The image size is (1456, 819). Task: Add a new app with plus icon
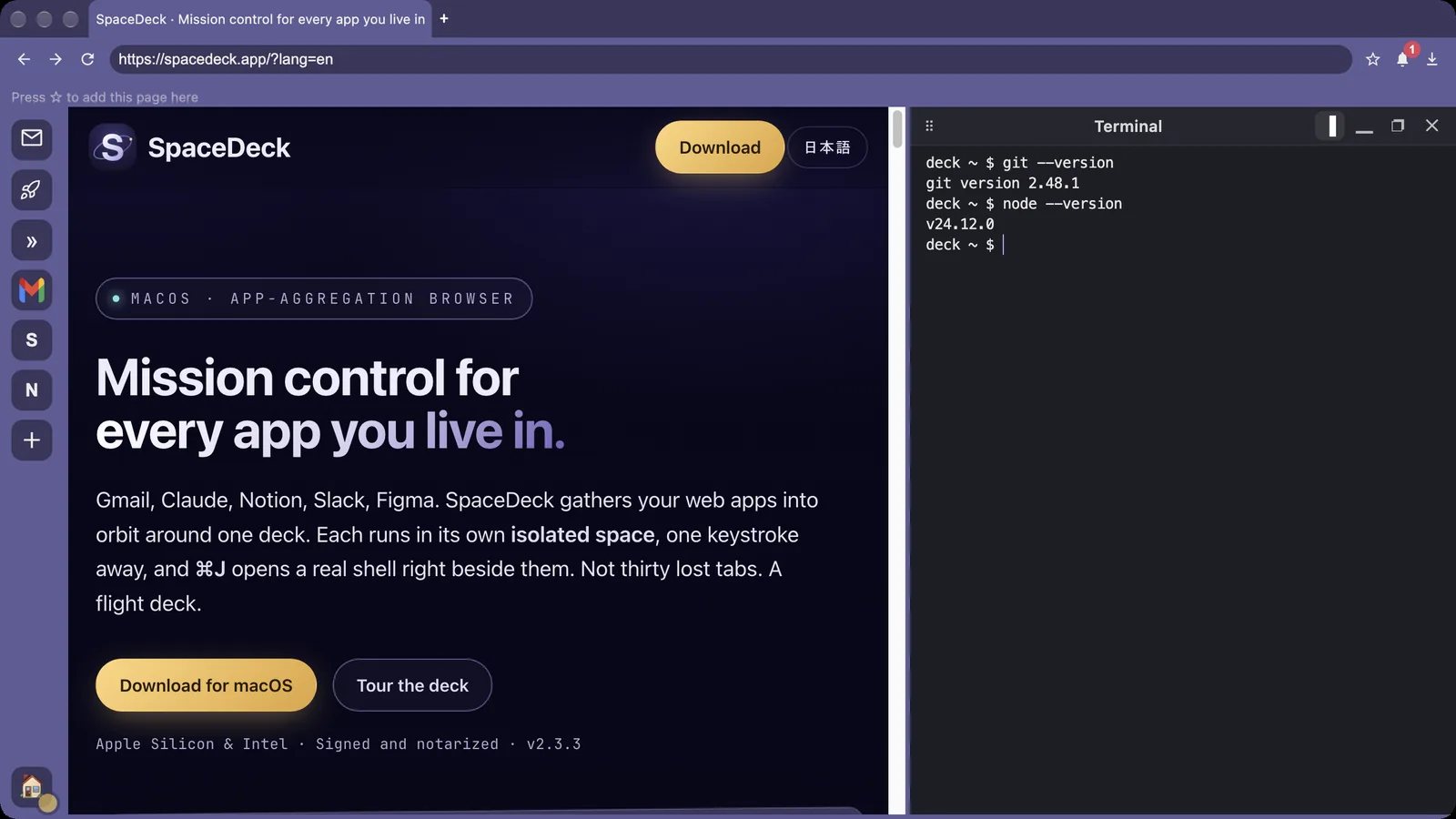32,440
